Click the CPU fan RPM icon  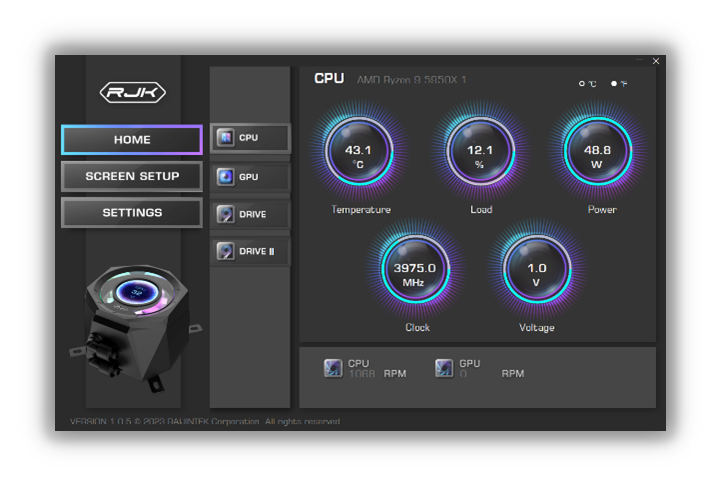click(333, 368)
